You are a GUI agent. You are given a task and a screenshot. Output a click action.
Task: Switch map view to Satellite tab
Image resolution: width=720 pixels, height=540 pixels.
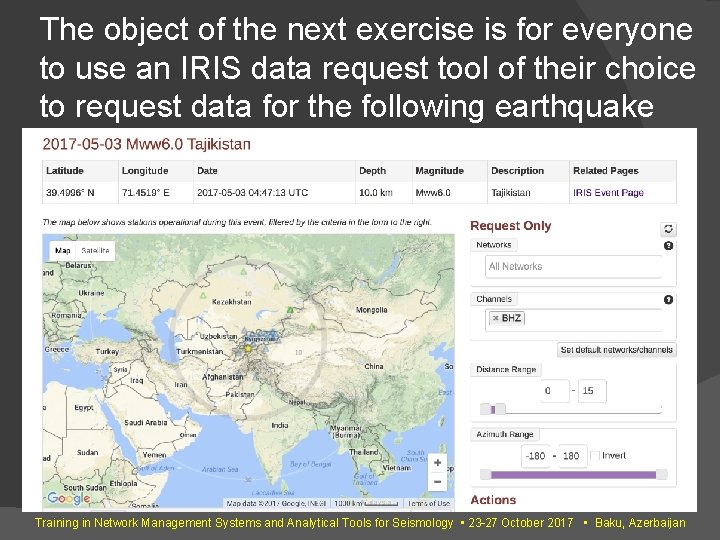[x=95, y=251]
